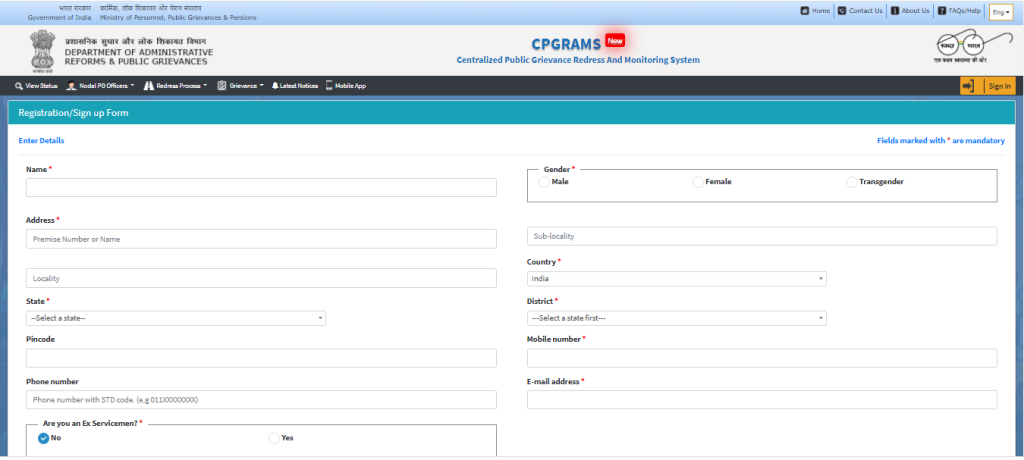The width and height of the screenshot is (1024, 460).
Task: Click the Home icon in top bar
Action: point(805,11)
